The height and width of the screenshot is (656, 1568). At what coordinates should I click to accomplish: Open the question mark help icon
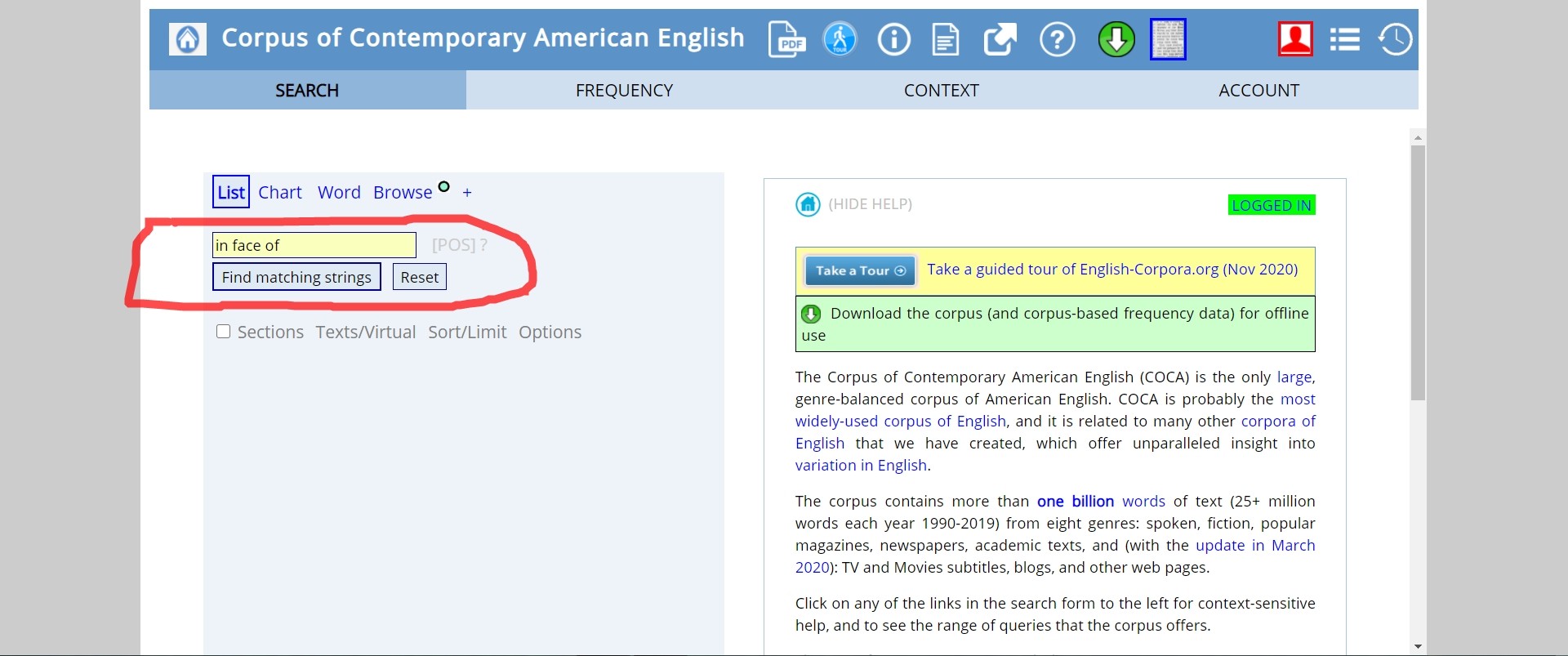click(x=1057, y=39)
